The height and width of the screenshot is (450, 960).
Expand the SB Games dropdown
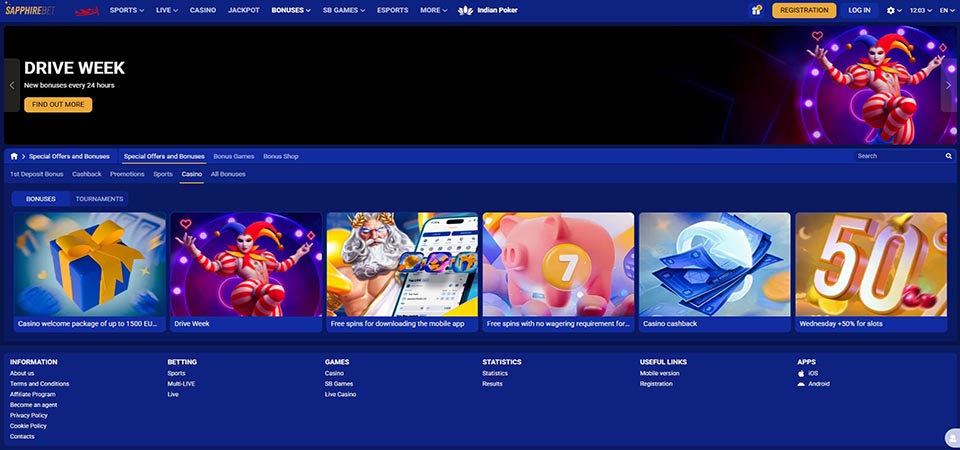pyautogui.click(x=345, y=10)
